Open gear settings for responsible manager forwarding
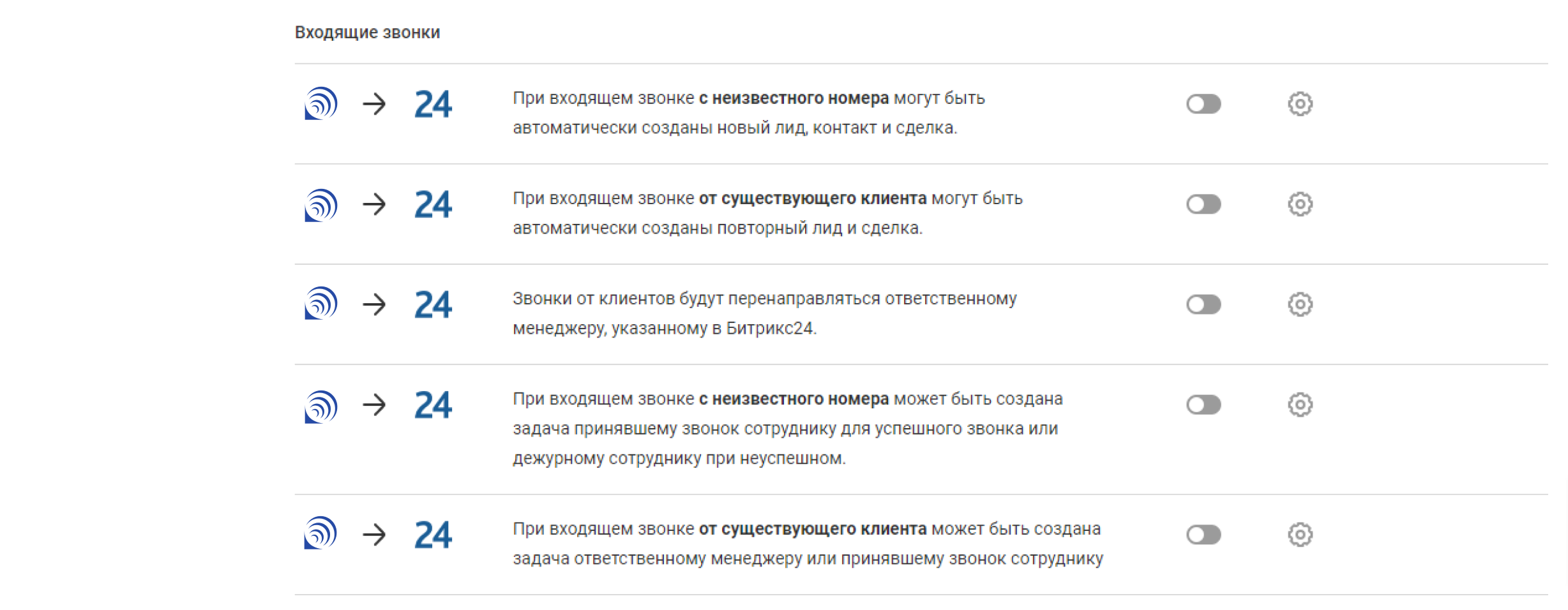Viewport: 1568px width, 610px height. point(1300,304)
